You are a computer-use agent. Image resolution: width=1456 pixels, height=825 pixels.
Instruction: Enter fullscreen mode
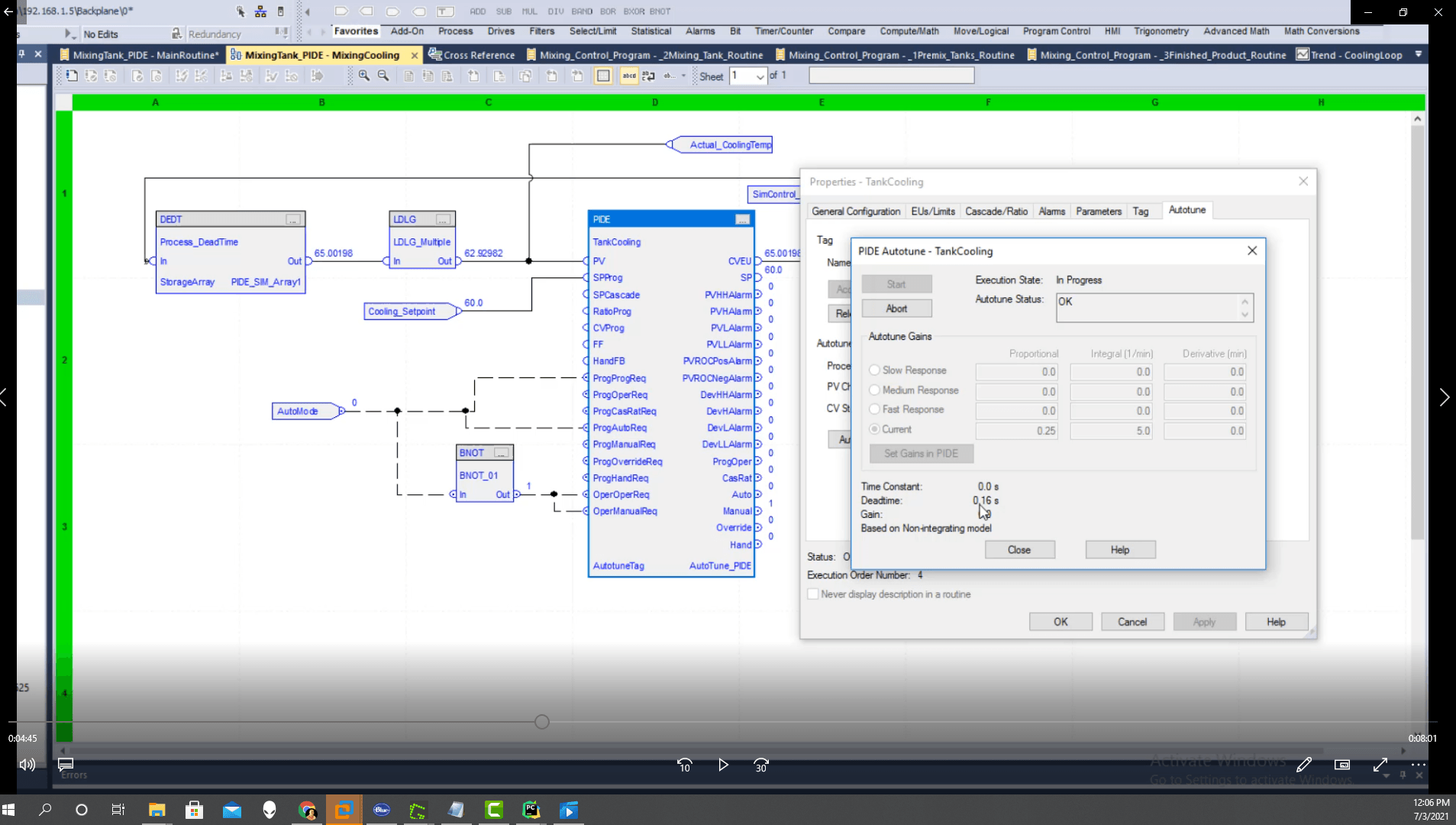click(x=1380, y=765)
